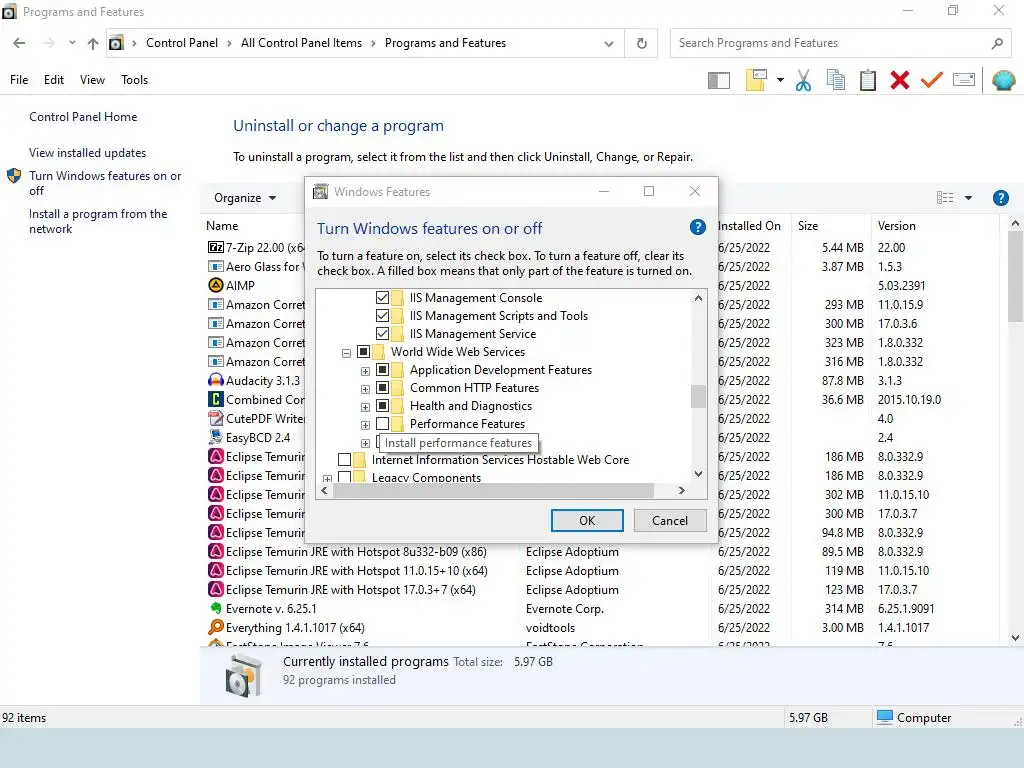Select the 7-Zip 22.00 program icon

click(216, 248)
